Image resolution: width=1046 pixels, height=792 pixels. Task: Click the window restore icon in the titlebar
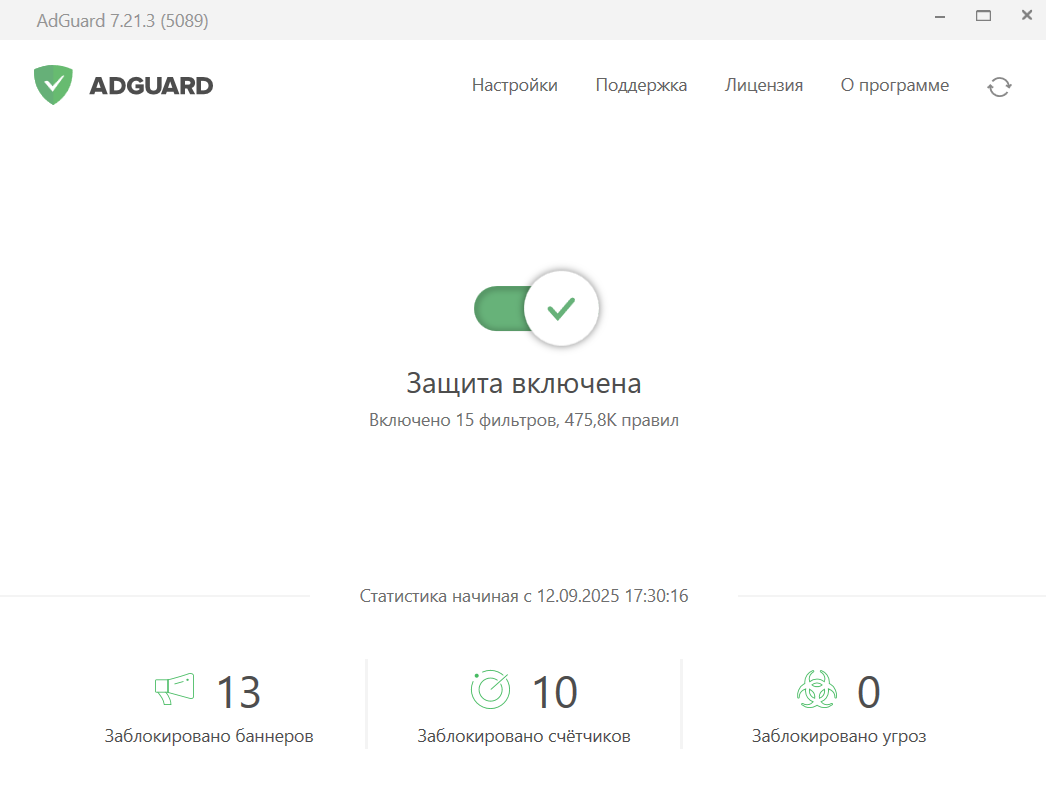tap(983, 17)
